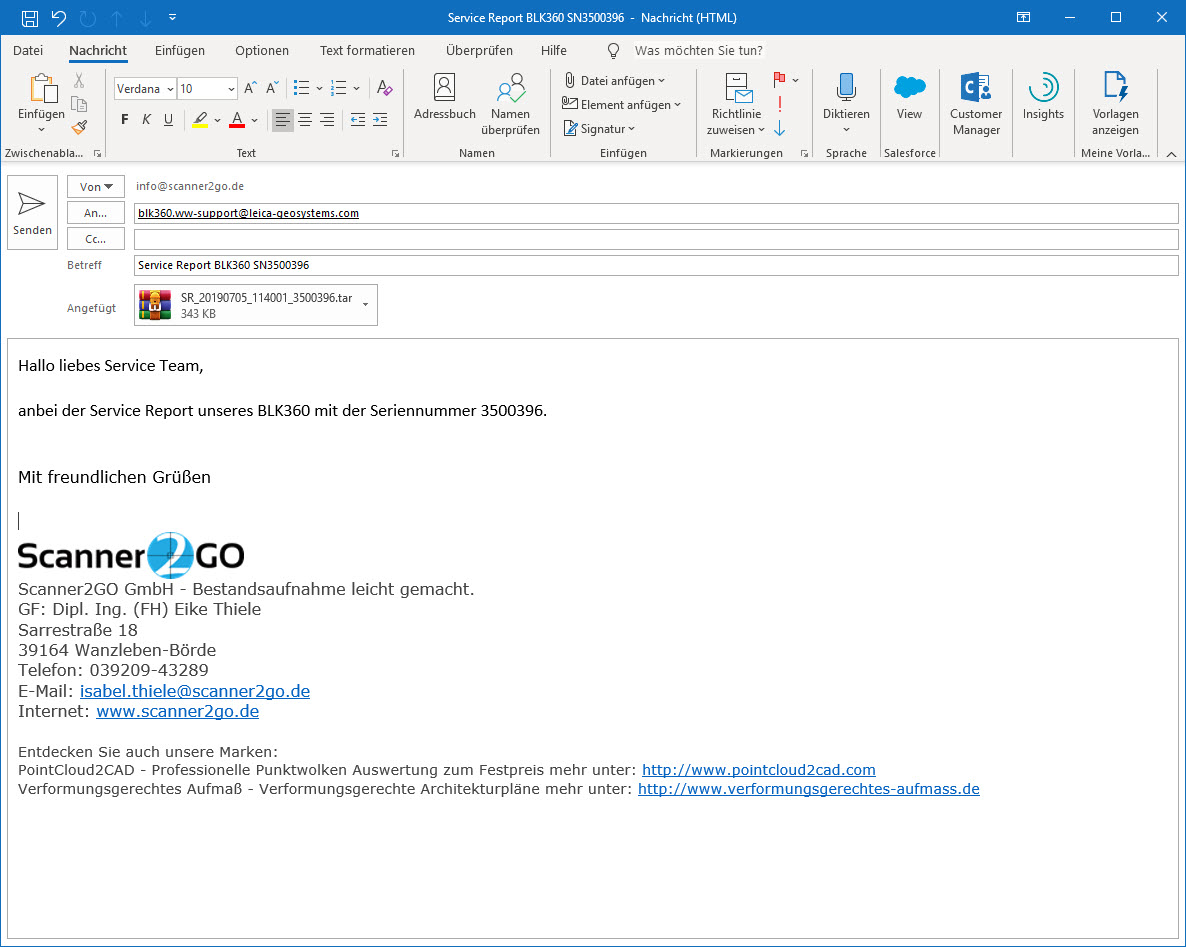The width and height of the screenshot is (1186, 947).
Task: Toggle italic formatting (K)
Action: pyautogui.click(x=147, y=120)
